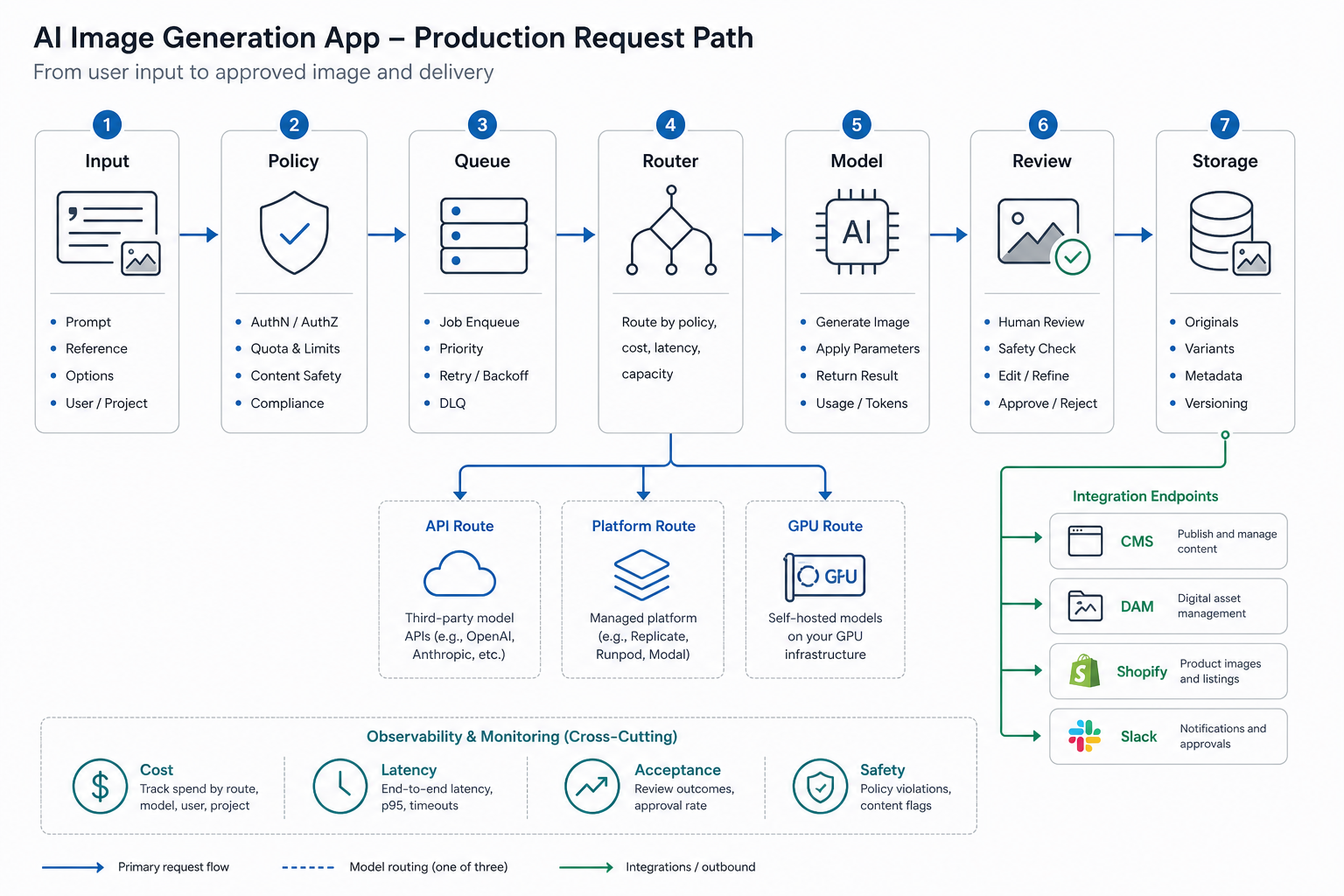The height and width of the screenshot is (896, 1344).
Task: Click the Review approved-image icon
Action: click(x=1044, y=235)
